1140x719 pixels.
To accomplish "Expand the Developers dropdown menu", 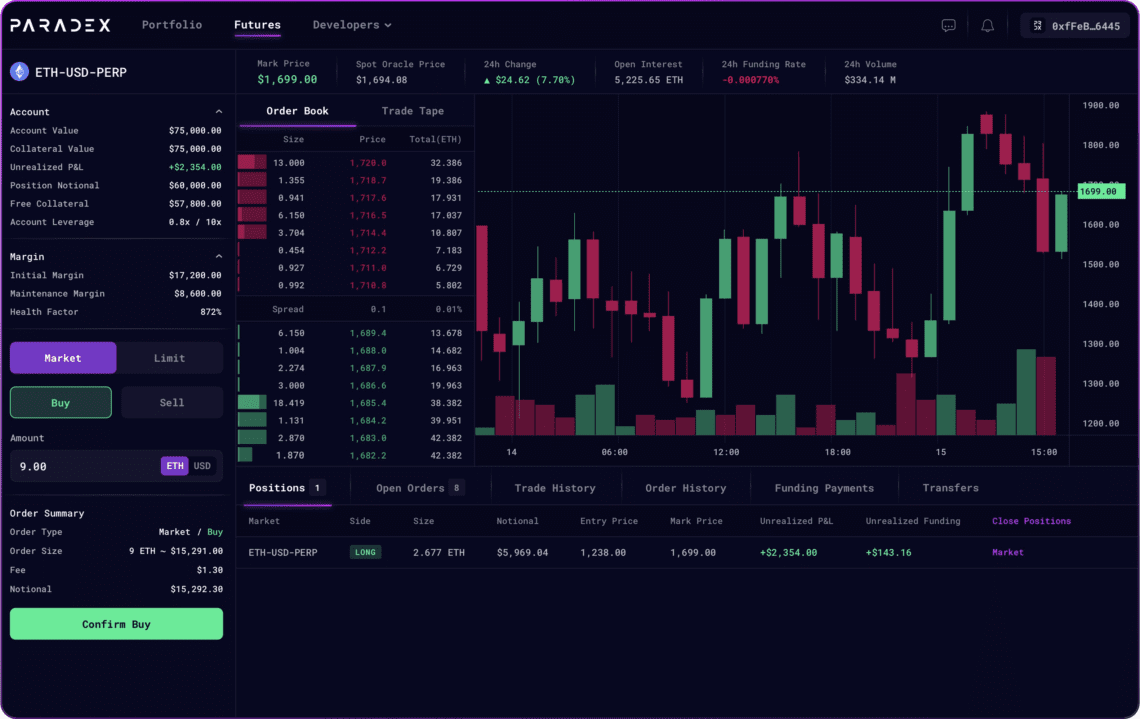I will pos(352,25).
